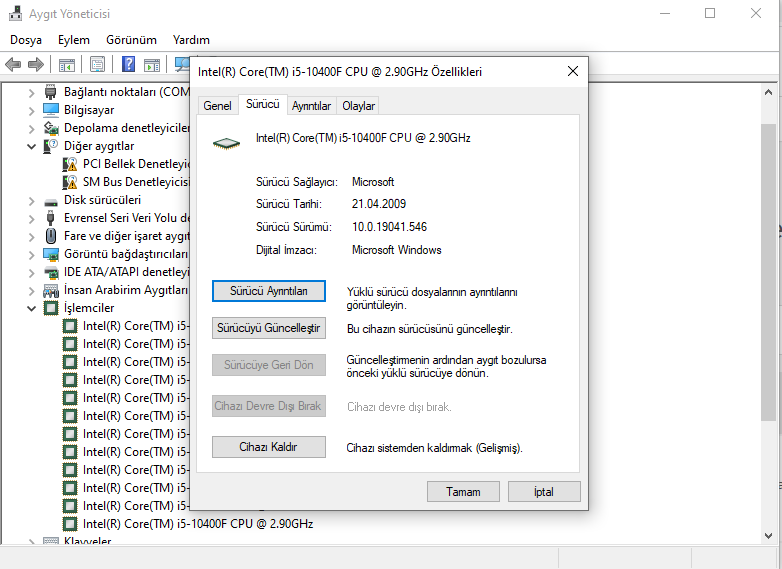782x569 pixels.
Task: Click the driver provider value Microsoft
Action: click(x=373, y=182)
